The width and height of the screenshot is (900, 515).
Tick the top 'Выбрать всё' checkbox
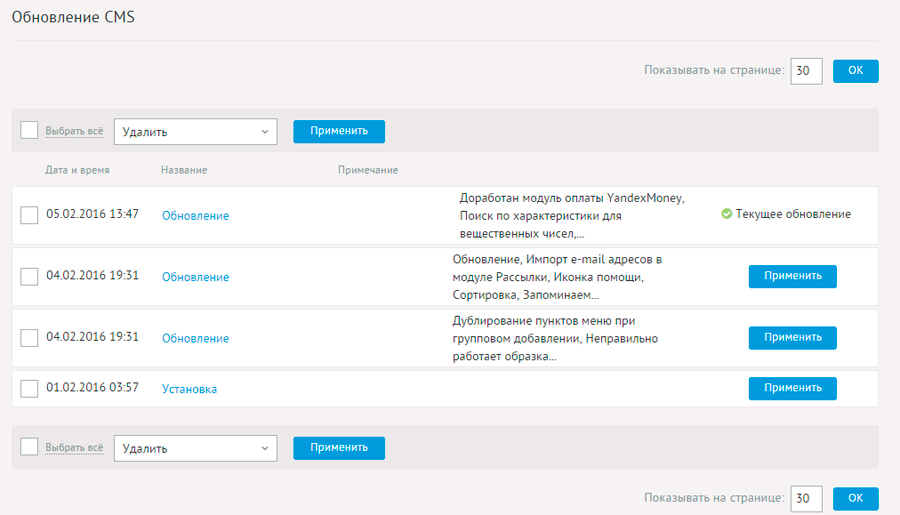point(29,130)
